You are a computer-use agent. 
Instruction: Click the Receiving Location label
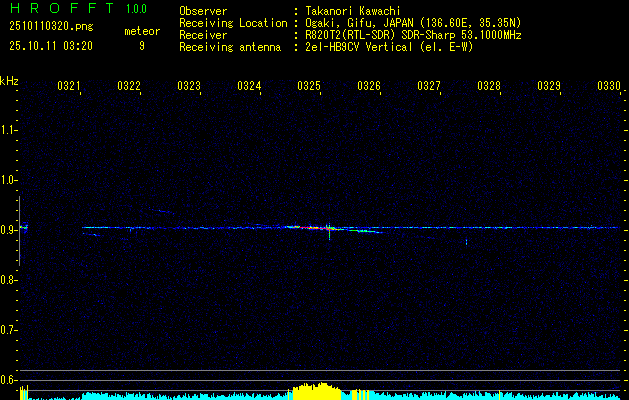click(233, 23)
